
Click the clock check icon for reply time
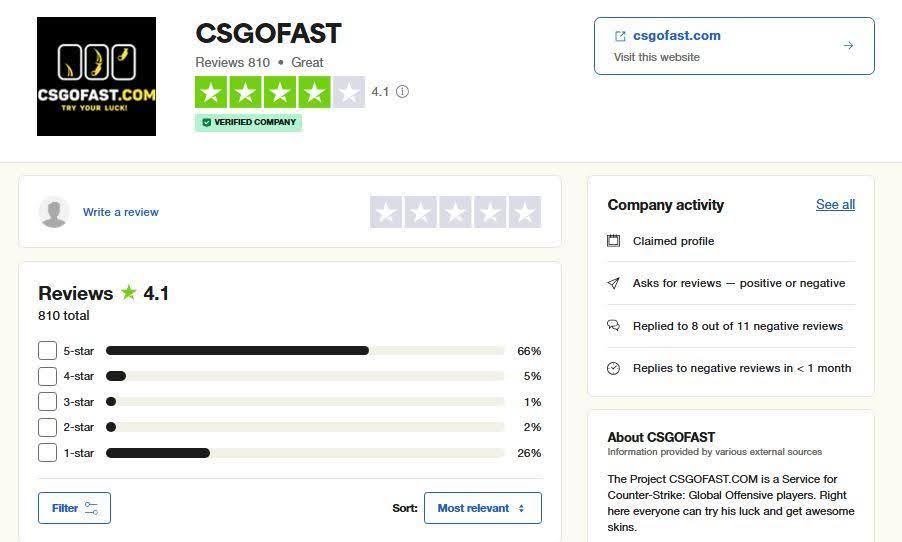click(x=613, y=368)
